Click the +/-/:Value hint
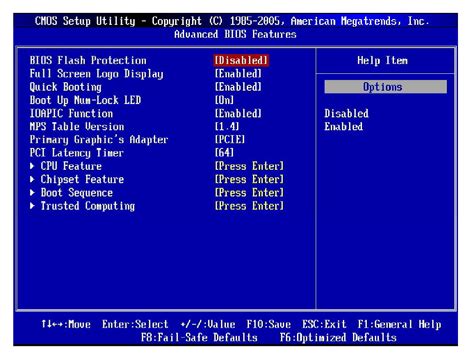 [208, 324]
